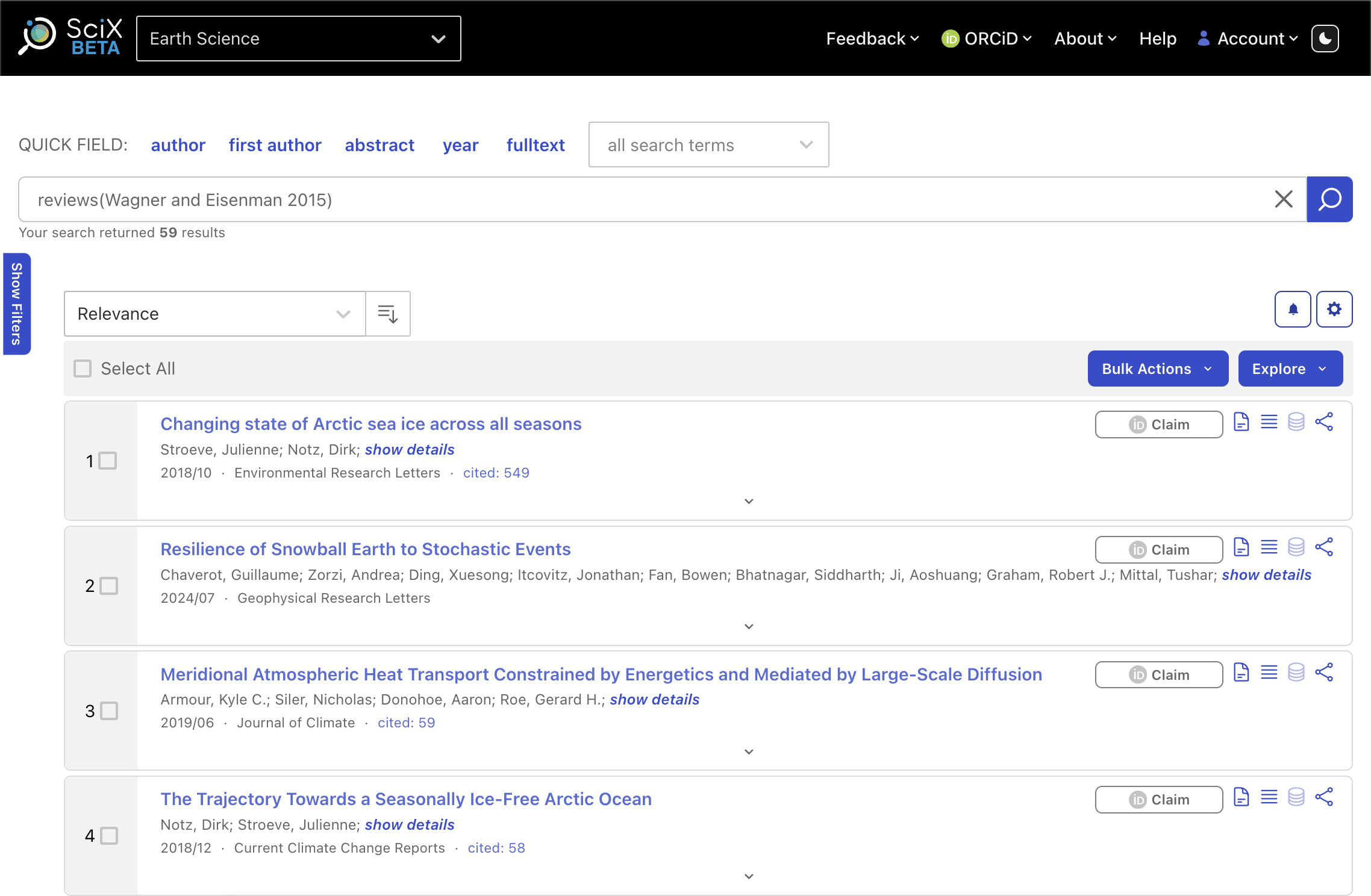This screenshot has height=896, width=1371.
Task: Open the Feedback menu
Action: coord(872,39)
